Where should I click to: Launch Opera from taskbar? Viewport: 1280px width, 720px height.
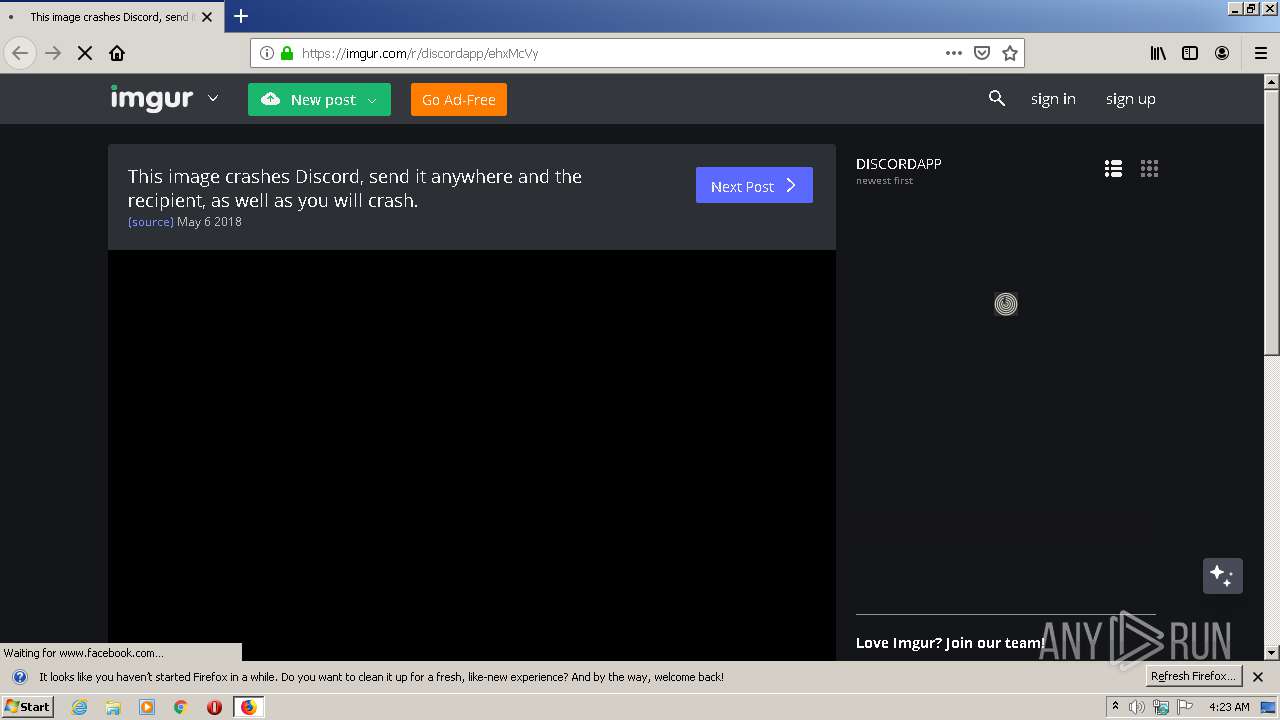click(214, 707)
